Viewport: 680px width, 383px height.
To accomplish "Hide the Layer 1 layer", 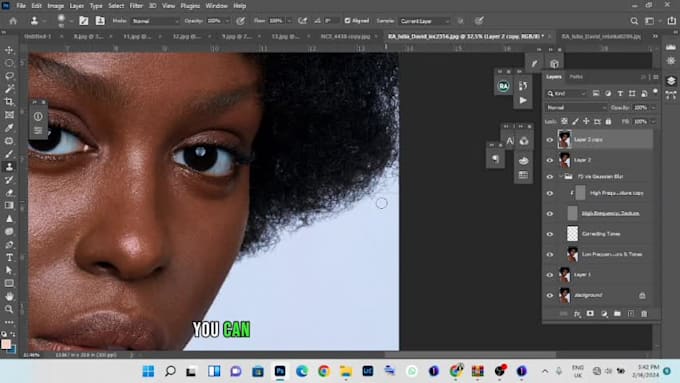I will pyautogui.click(x=550, y=275).
